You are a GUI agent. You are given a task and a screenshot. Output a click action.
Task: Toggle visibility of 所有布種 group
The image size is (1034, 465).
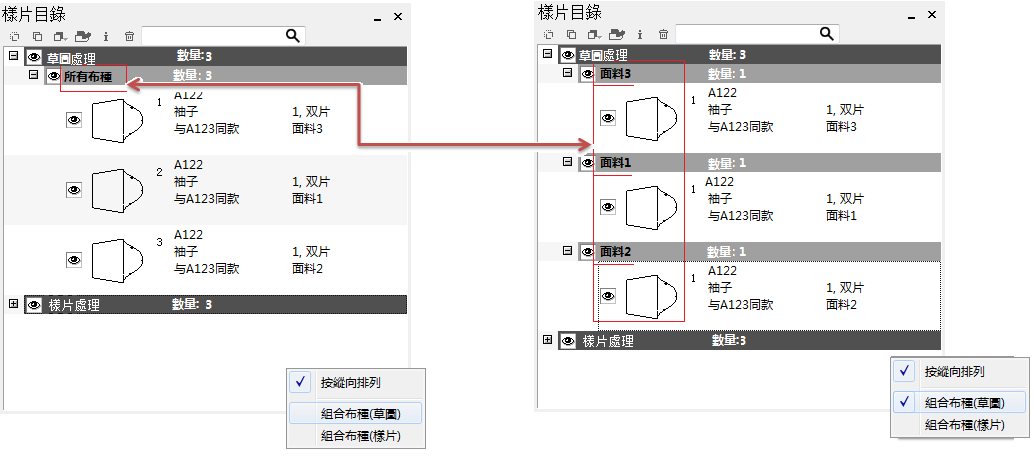click(54, 75)
